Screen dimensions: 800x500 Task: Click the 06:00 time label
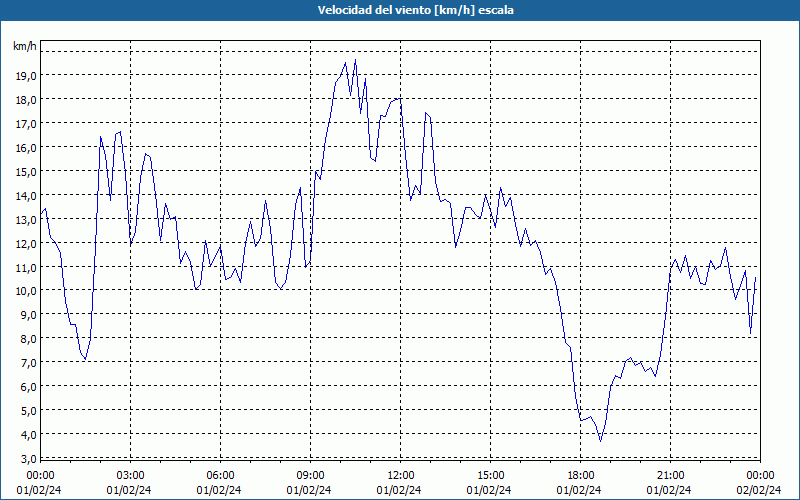click(x=220, y=476)
